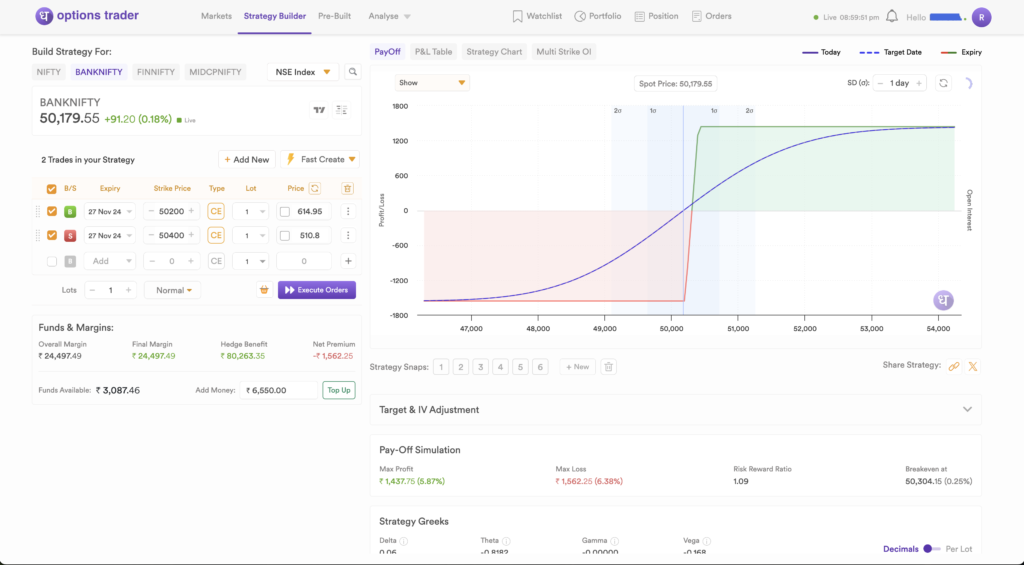Click the + New strategy snap button
Screen dimensions: 1024x565
point(577,367)
